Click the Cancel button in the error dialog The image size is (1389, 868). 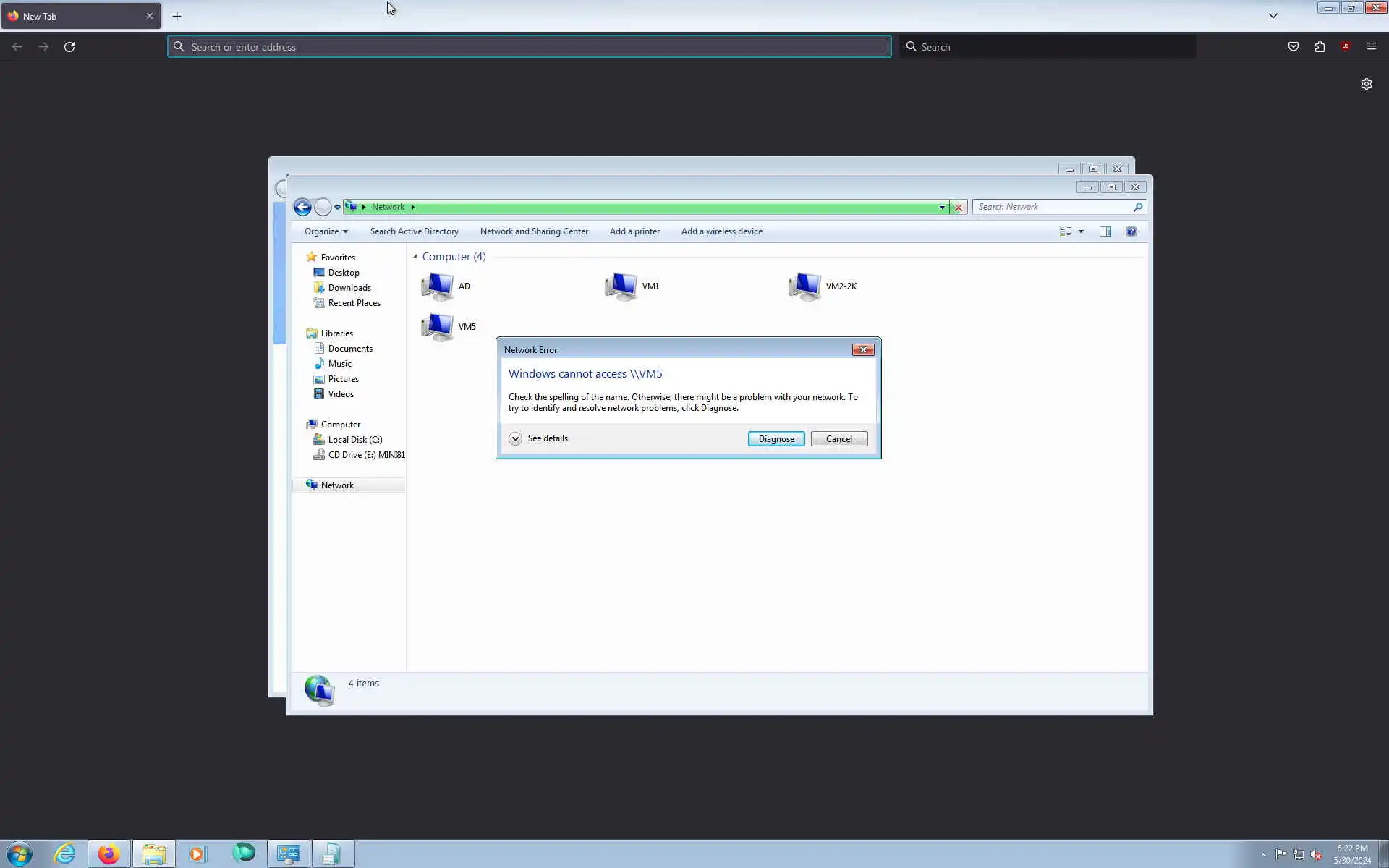click(838, 439)
